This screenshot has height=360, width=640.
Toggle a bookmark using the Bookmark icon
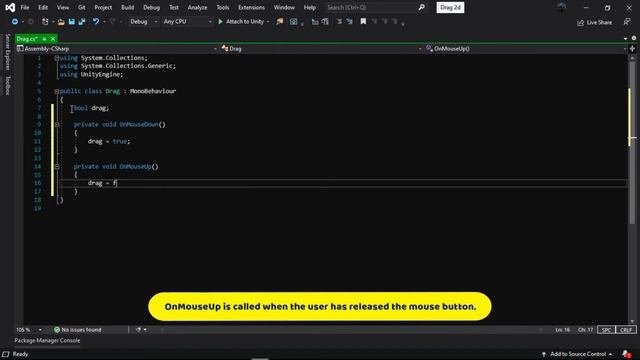click(363, 22)
